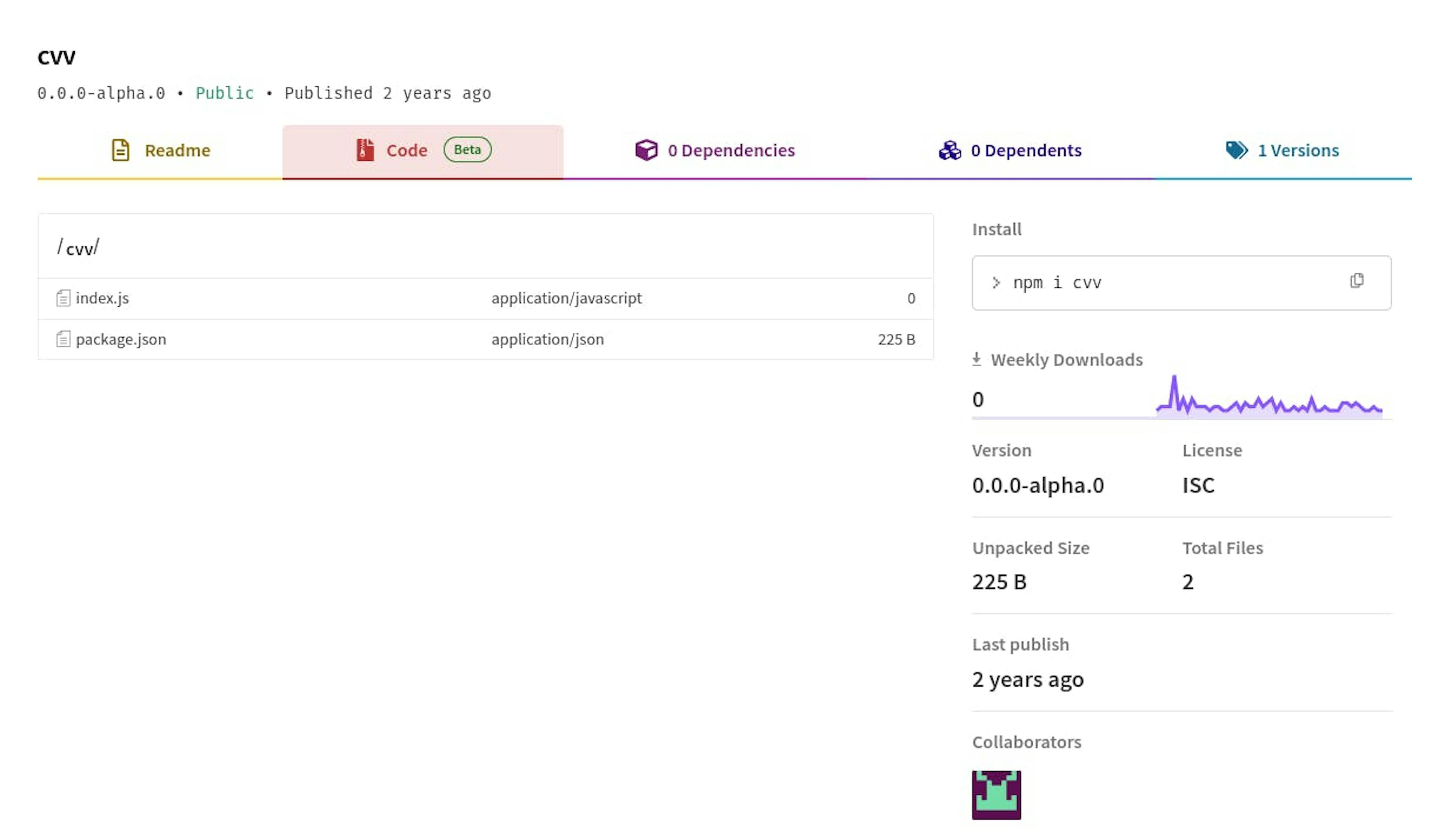This screenshot has height=840, width=1452.
Task: Click the Code zip file icon
Action: 365,150
